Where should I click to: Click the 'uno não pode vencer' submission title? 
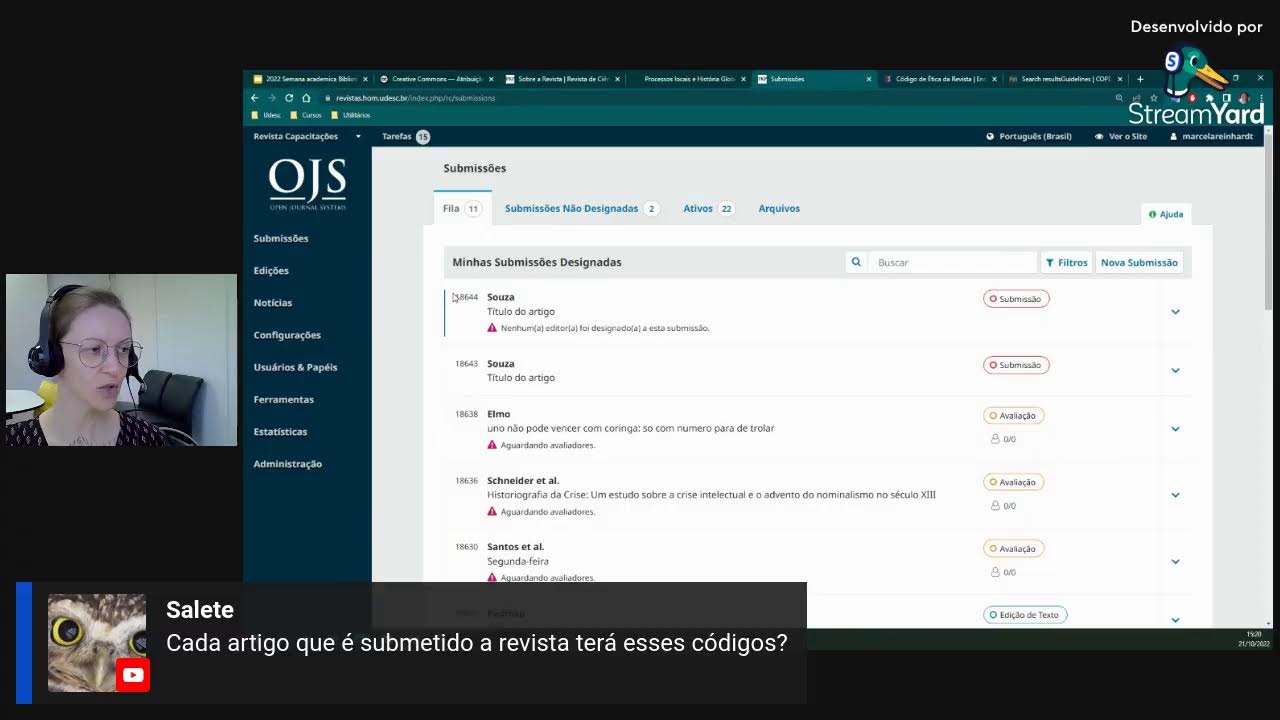click(x=631, y=428)
